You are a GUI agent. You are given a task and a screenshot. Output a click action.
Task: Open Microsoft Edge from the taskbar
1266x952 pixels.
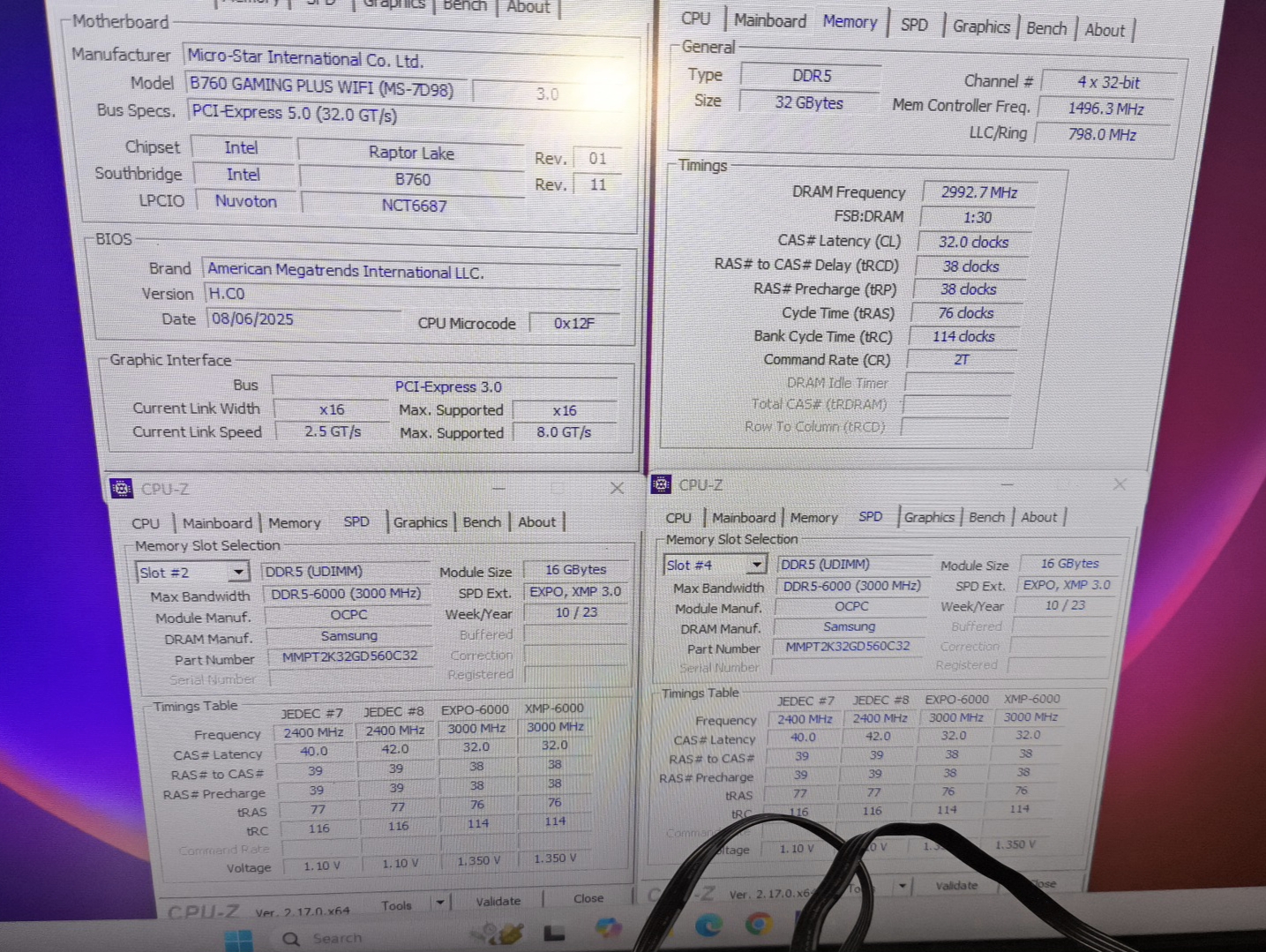click(x=708, y=924)
